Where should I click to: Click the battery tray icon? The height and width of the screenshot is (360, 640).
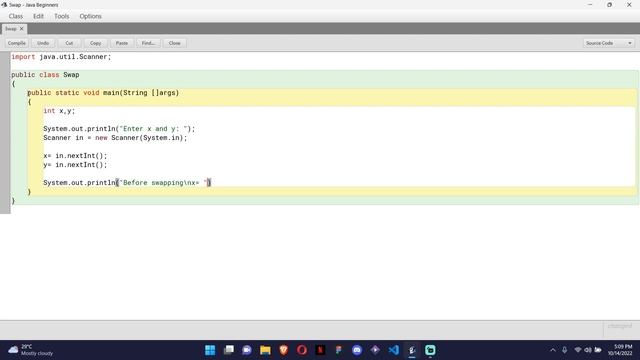[598, 350]
